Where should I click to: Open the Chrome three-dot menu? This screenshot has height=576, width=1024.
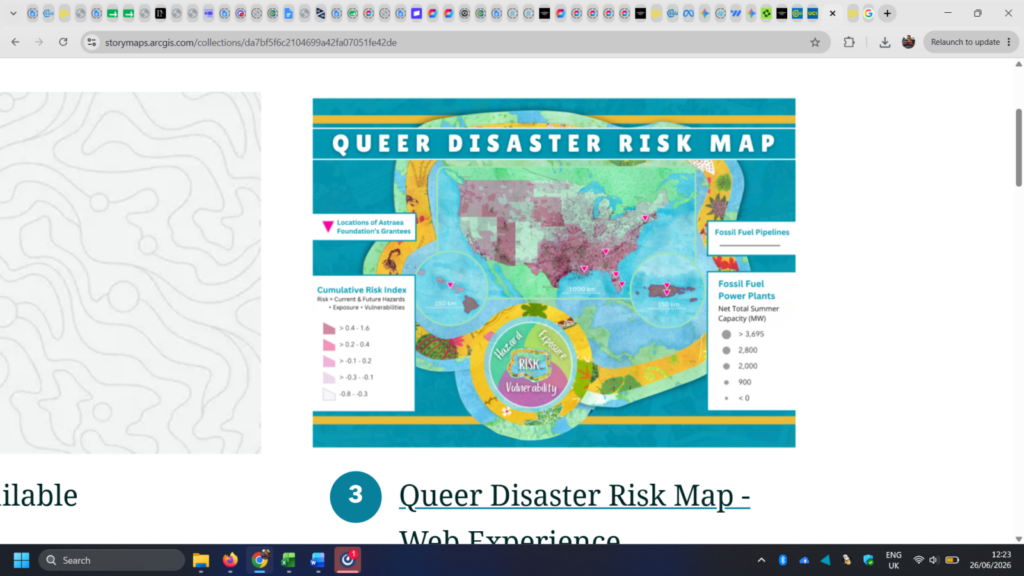(x=1009, y=42)
